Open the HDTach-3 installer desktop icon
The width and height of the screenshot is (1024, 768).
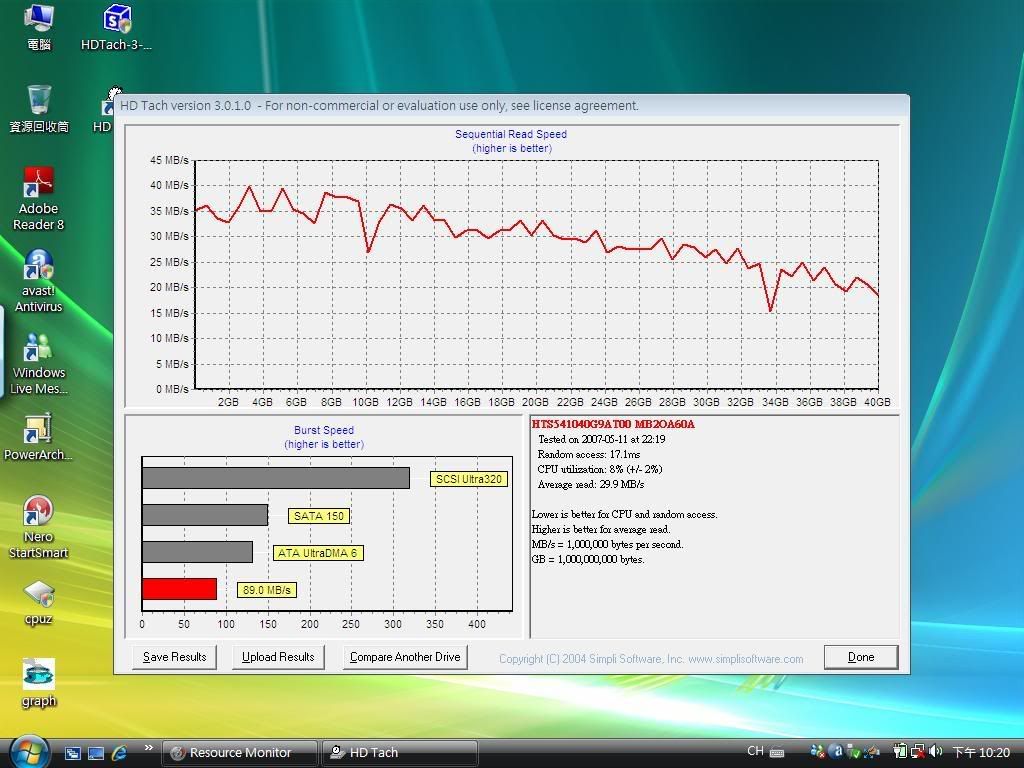[x=116, y=26]
